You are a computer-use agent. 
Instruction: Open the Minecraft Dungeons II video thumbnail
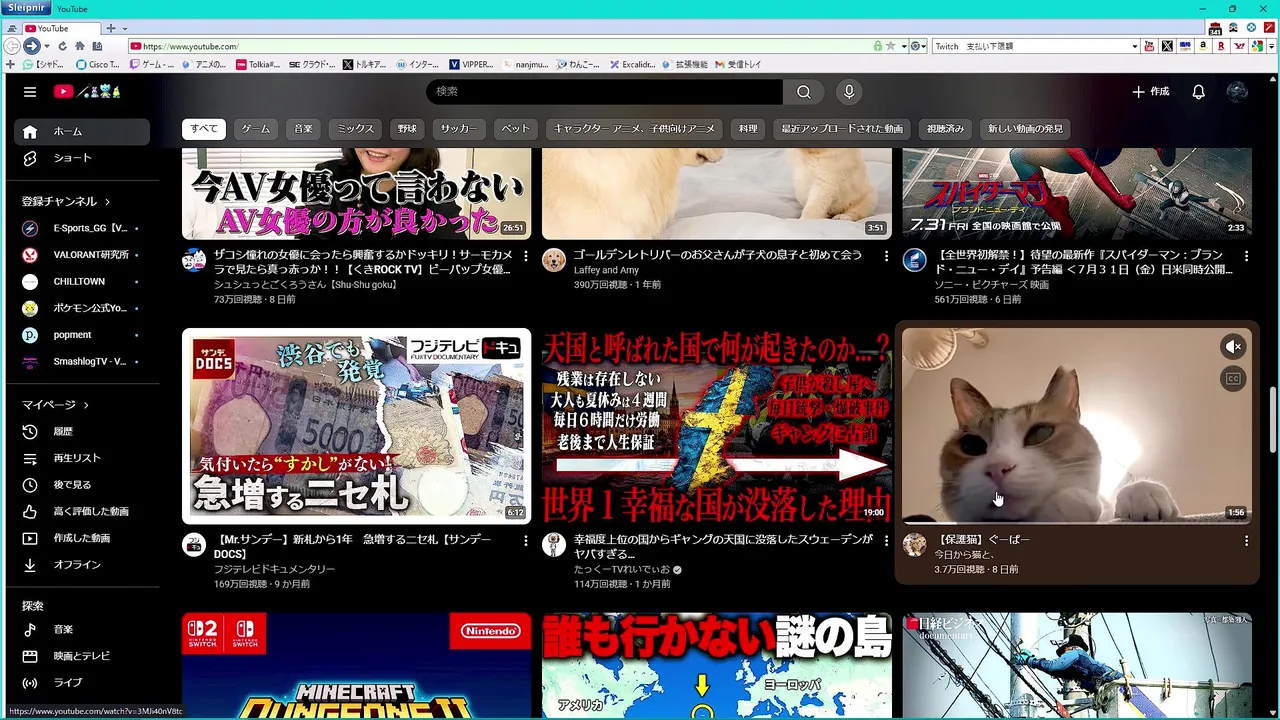coord(356,666)
